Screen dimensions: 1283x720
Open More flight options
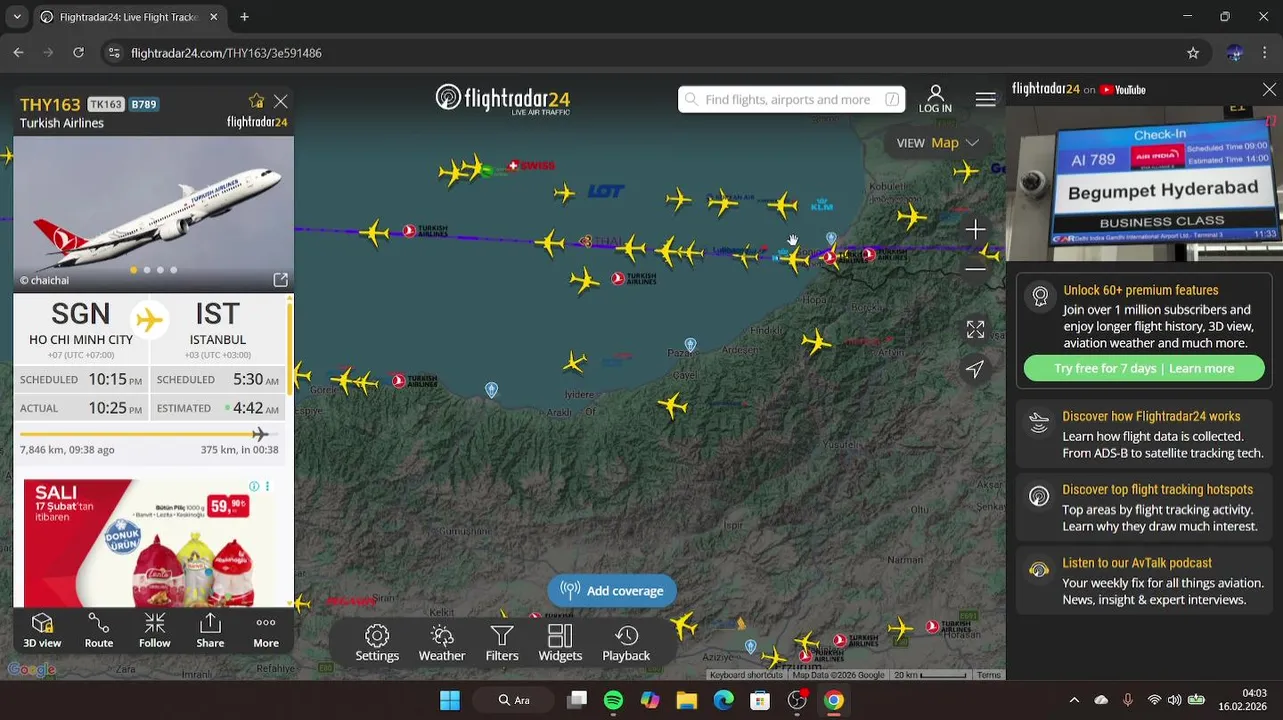[266, 631]
